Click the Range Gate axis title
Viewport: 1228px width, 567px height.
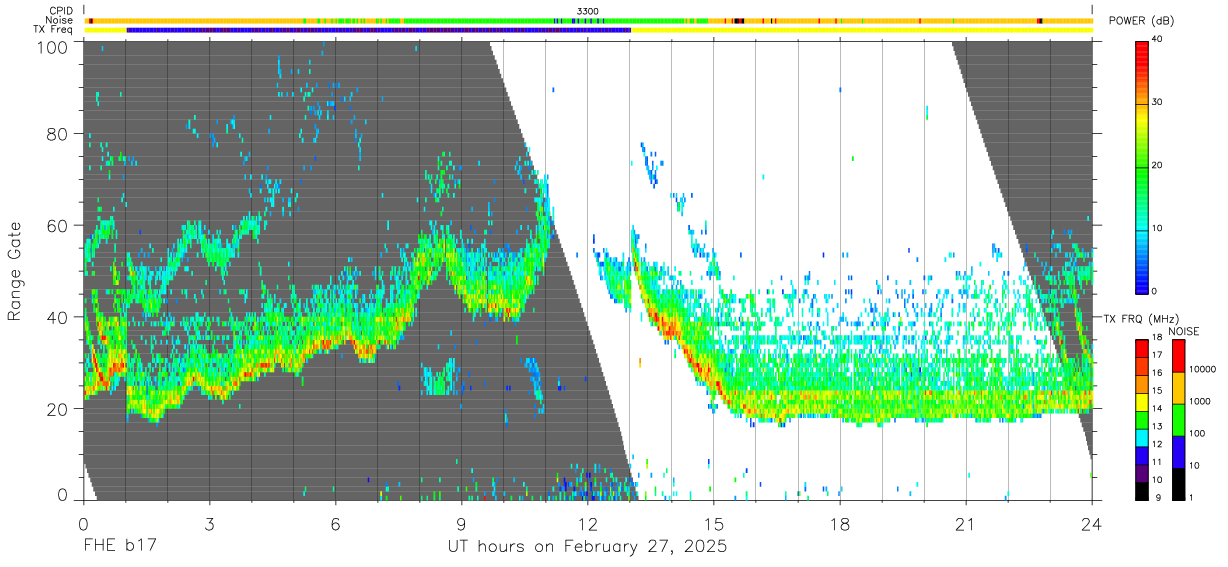15,272
